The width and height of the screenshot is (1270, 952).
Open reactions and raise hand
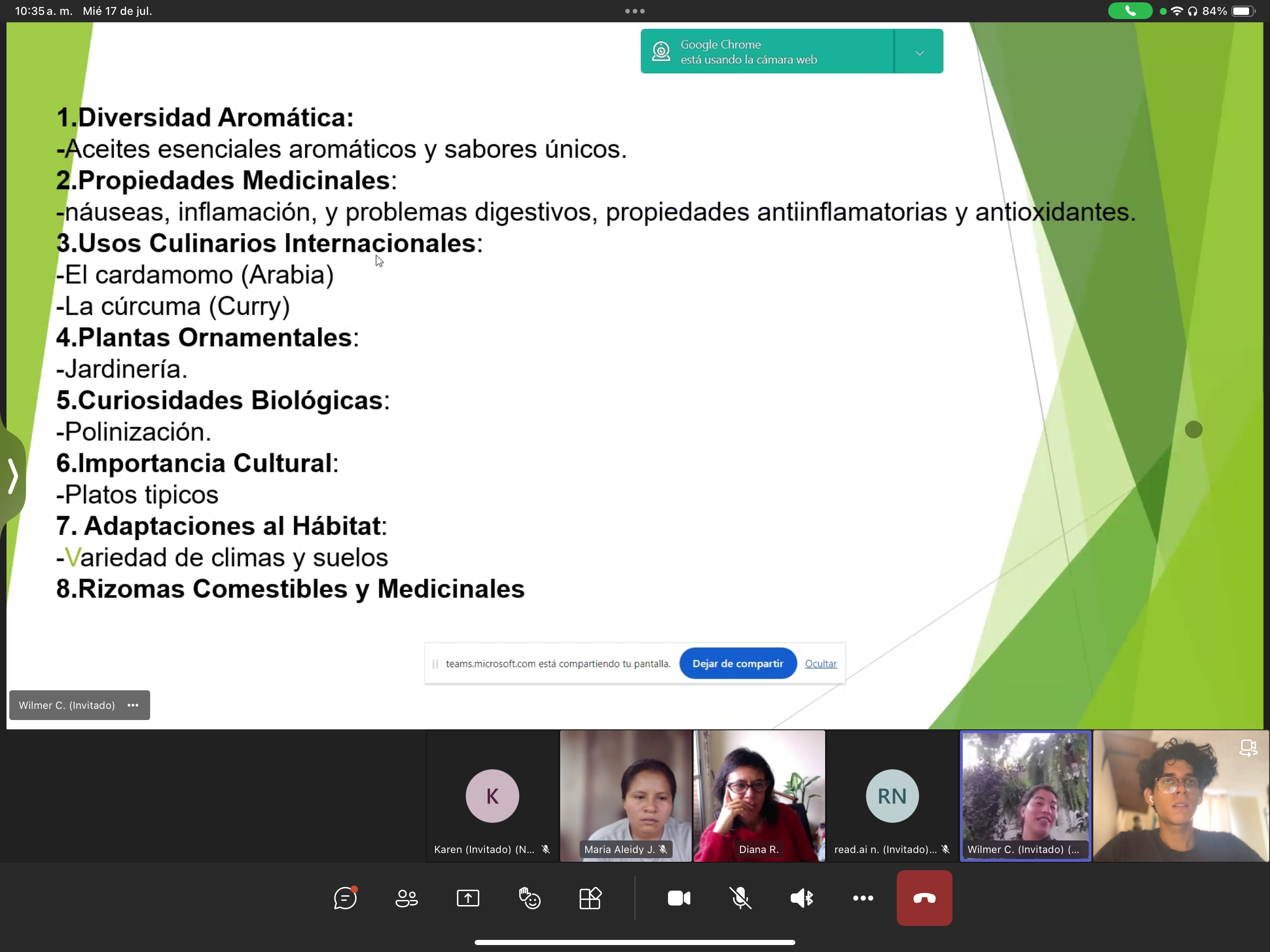point(529,898)
